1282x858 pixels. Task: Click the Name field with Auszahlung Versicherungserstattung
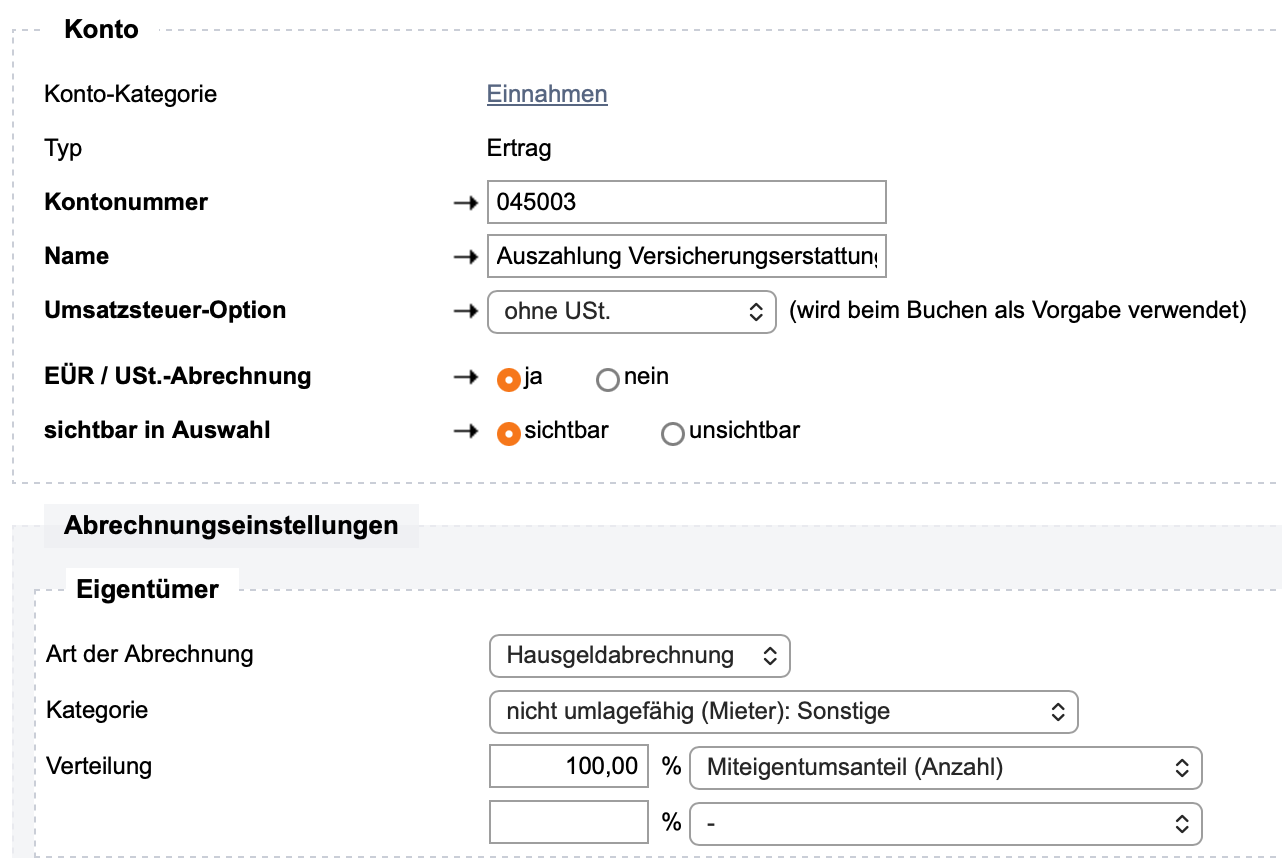pos(687,256)
